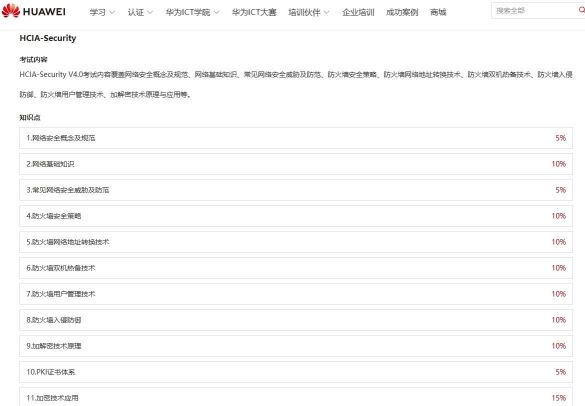
Task: Click the HCIA-Security V4.0 exam description paragraph
Action: click(x=296, y=85)
